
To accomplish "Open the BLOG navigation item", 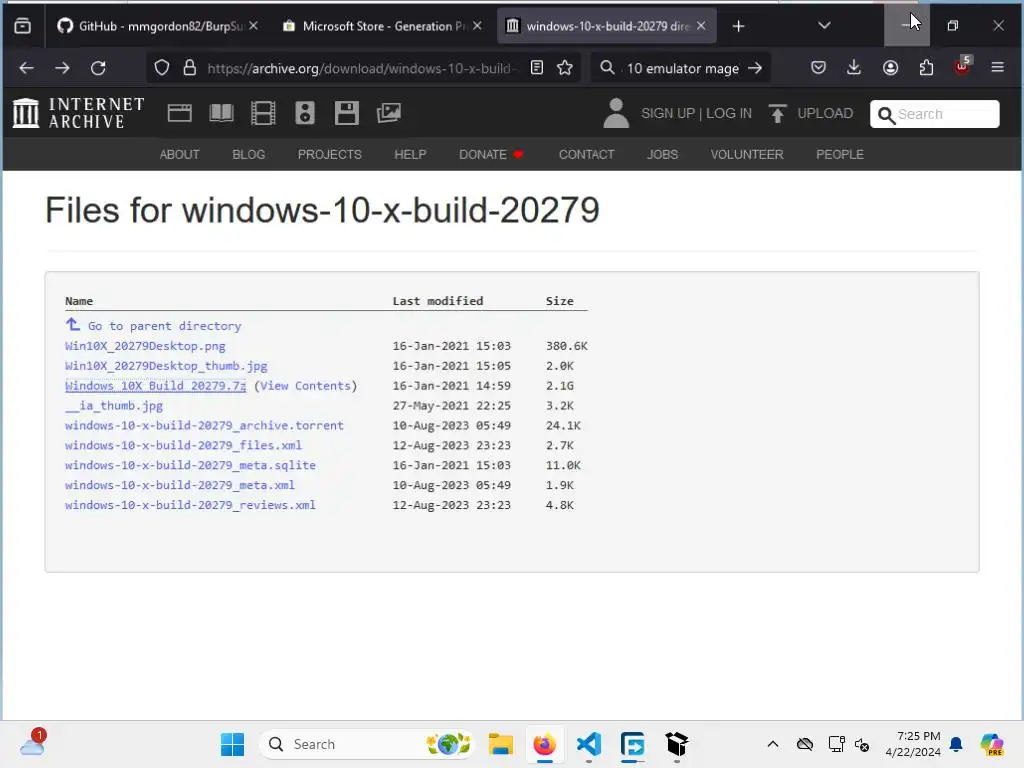I will tap(249, 155).
